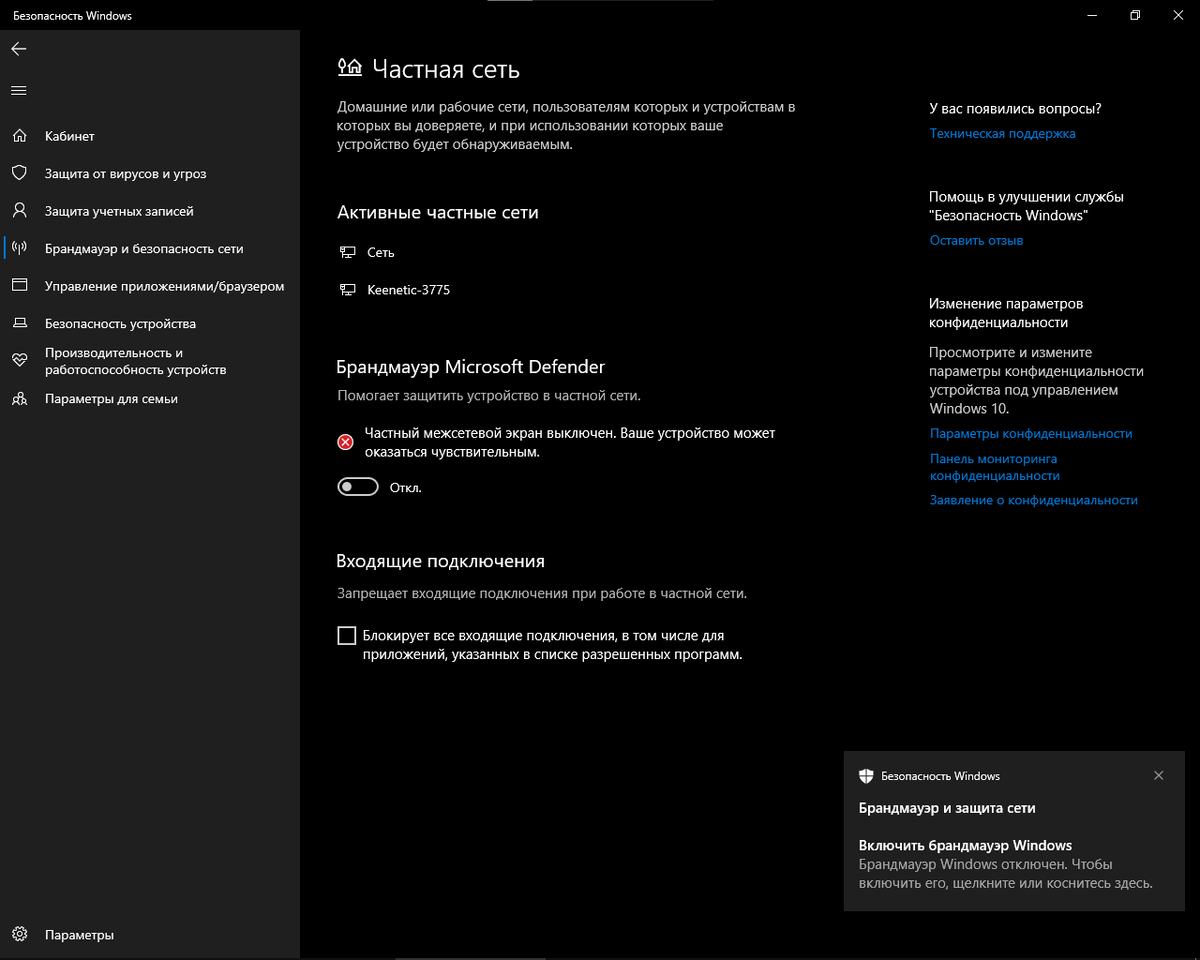Click the Defender shield icon in notification
1200x960 pixels.
pos(866,776)
